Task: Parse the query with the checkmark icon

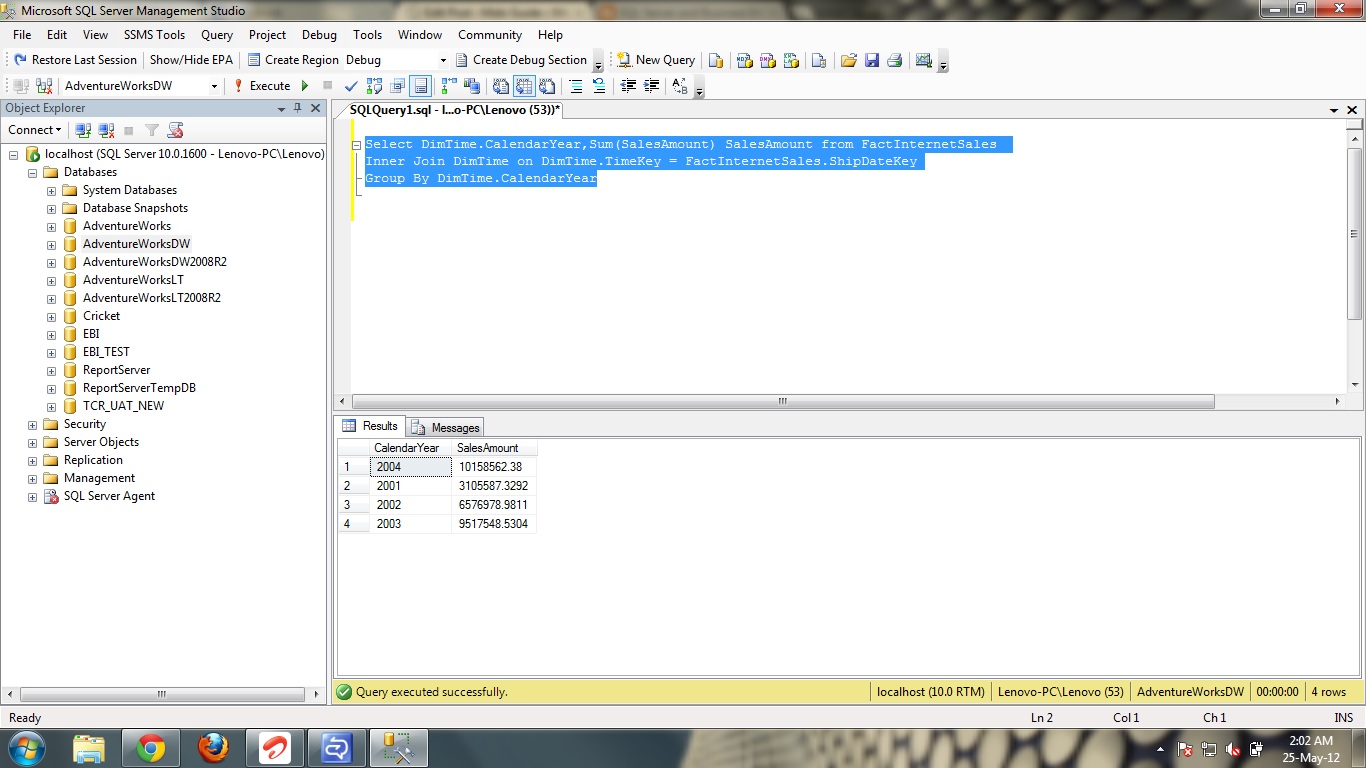Action: coord(350,86)
